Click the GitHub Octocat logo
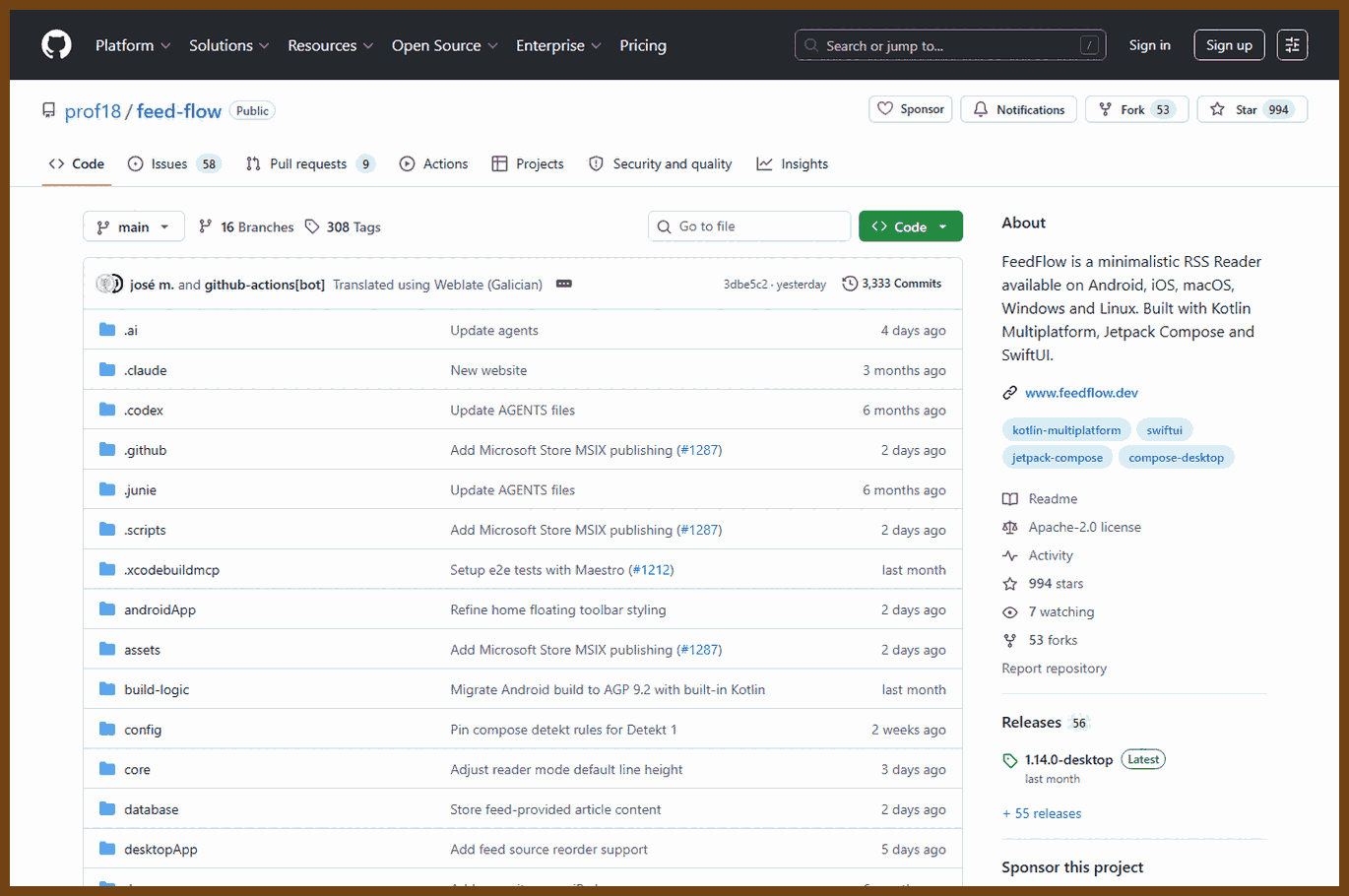The width and height of the screenshot is (1349, 896). 56,45
